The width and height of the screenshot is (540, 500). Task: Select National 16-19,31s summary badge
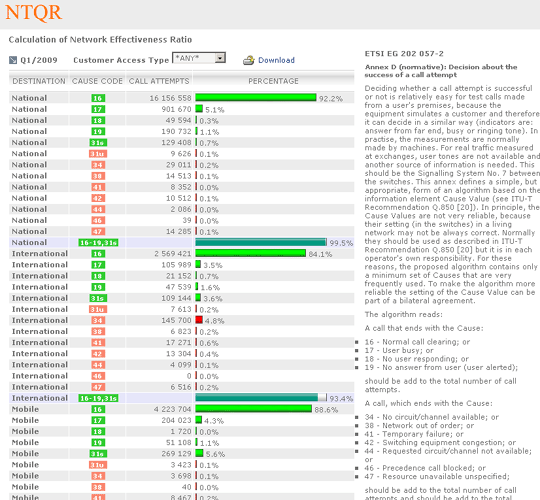pyautogui.click(x=98, y=243)
